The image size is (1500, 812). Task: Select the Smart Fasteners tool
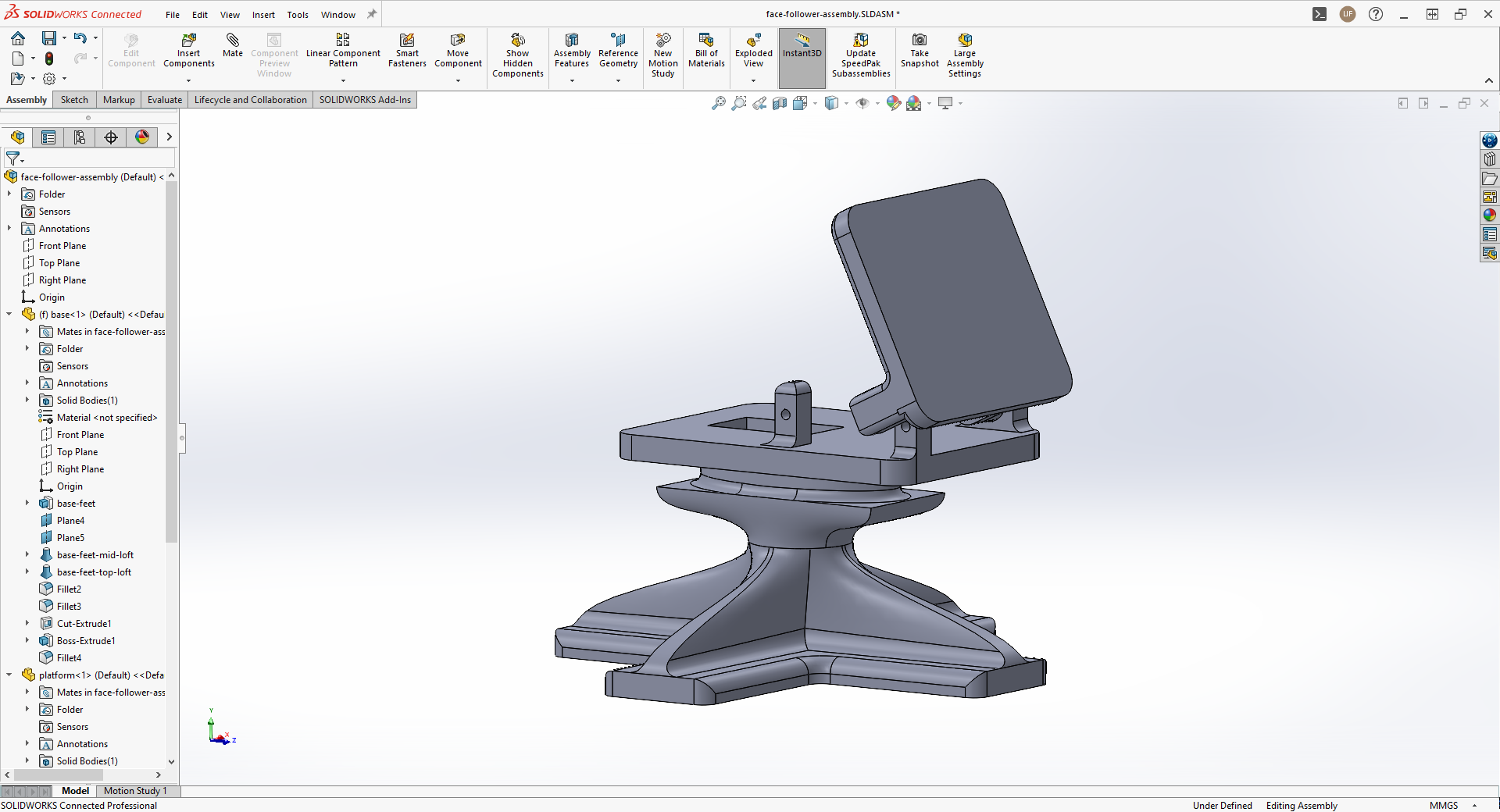[407, 50]
